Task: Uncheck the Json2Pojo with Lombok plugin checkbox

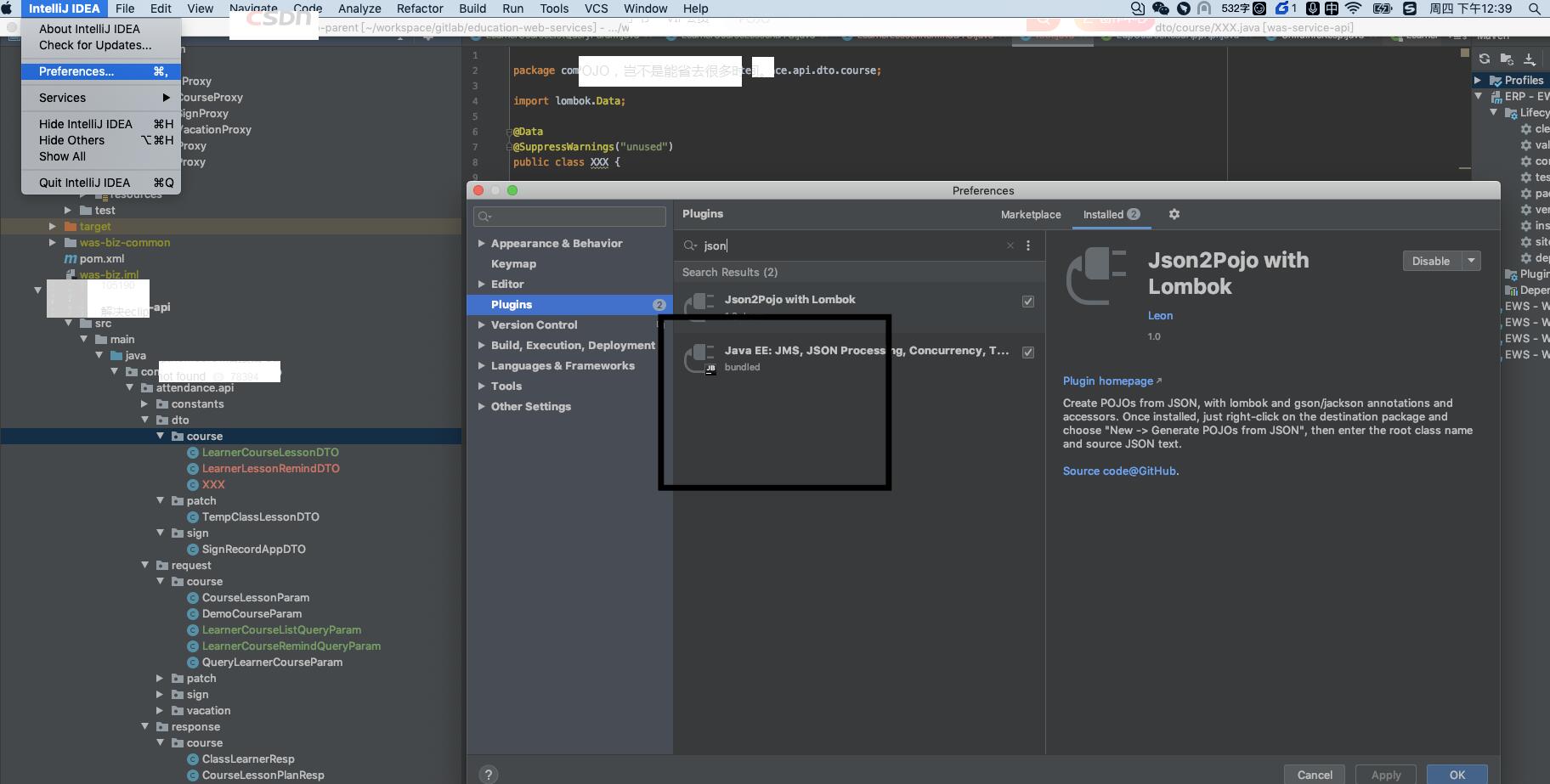Action: [1027, 301]
